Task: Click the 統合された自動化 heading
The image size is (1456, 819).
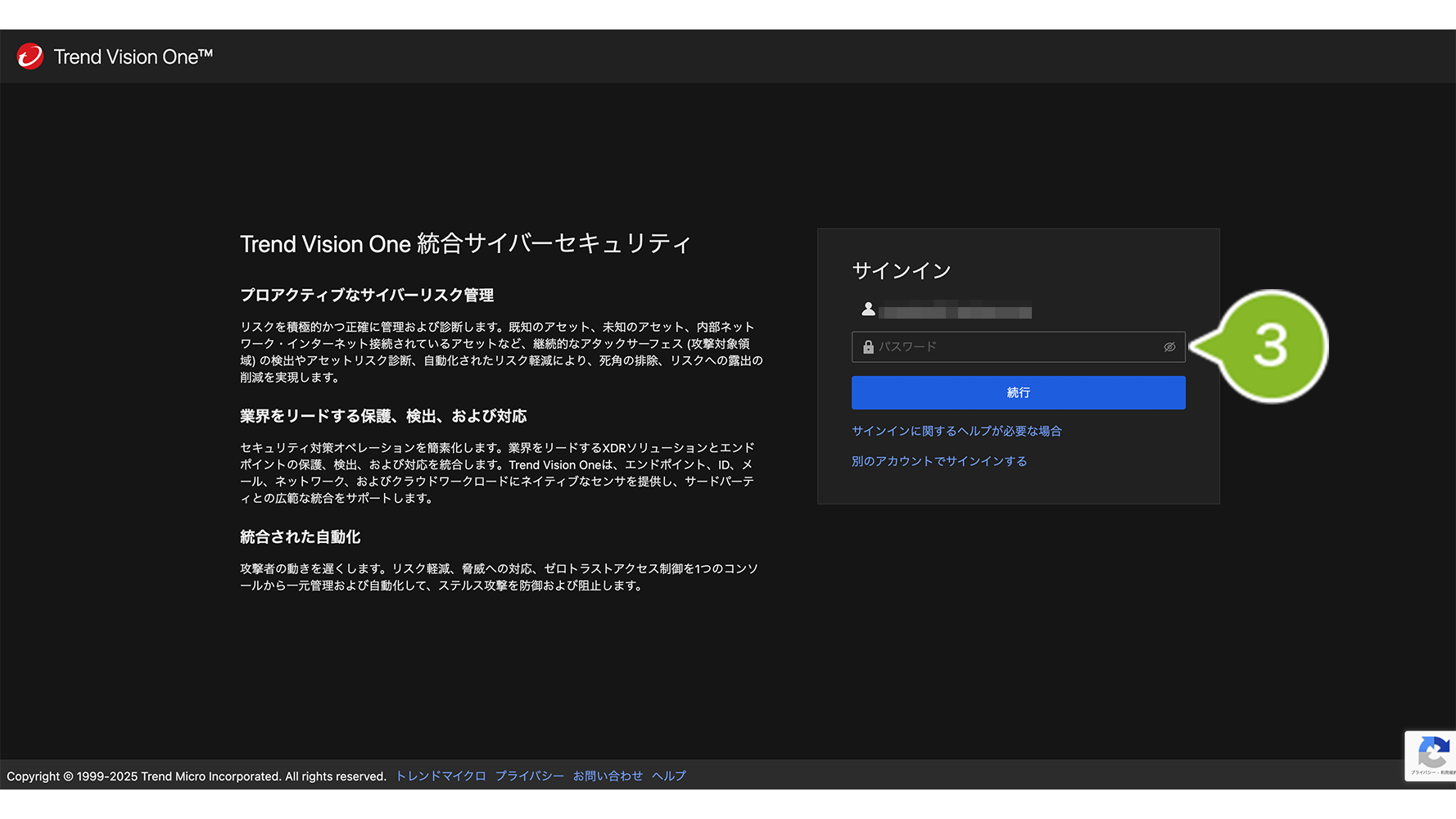Action: pyautogui.click(x=300, y=537)
